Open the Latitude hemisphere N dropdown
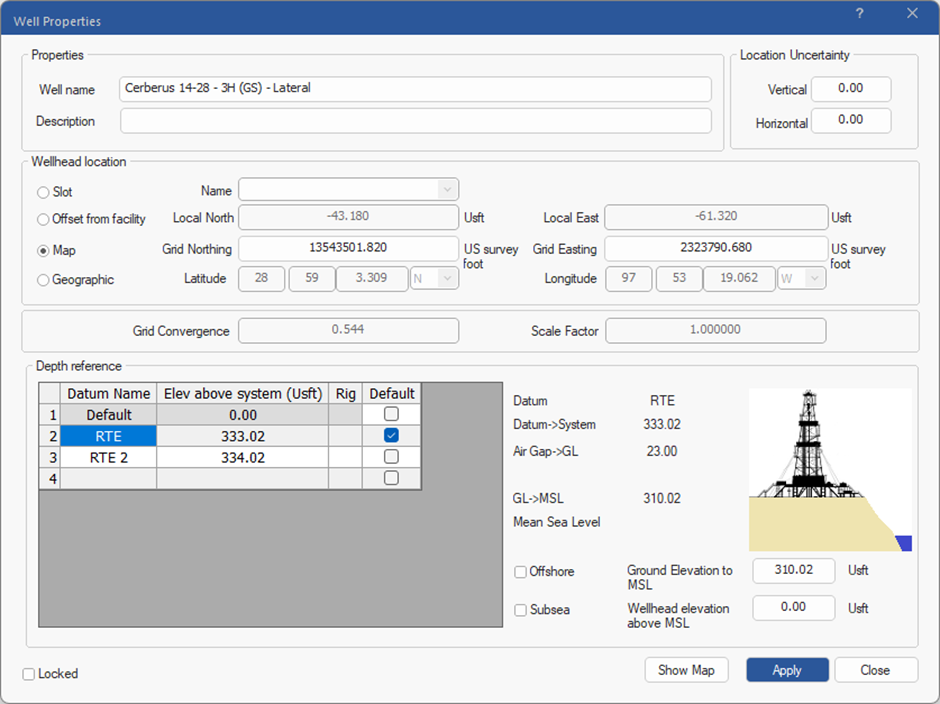Image resolution: width=940 pixels, height=704 pixels. point(435,279)
